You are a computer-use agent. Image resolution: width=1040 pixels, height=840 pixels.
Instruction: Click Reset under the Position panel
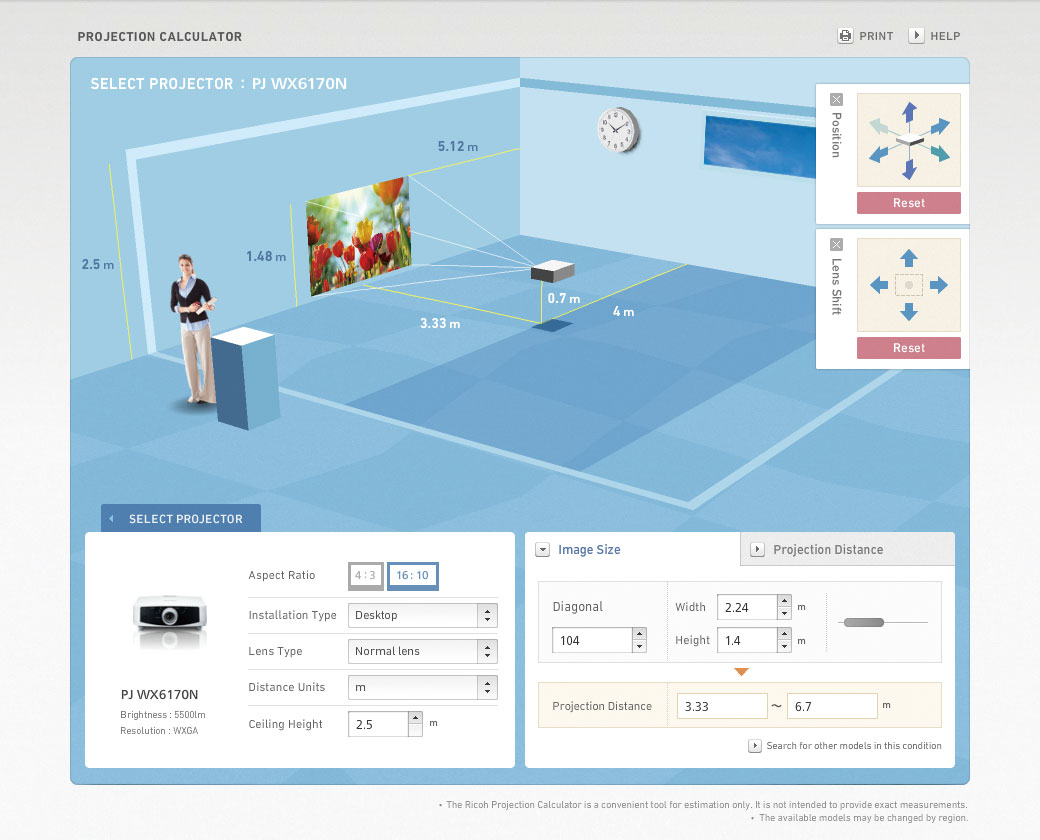point(909,202)
